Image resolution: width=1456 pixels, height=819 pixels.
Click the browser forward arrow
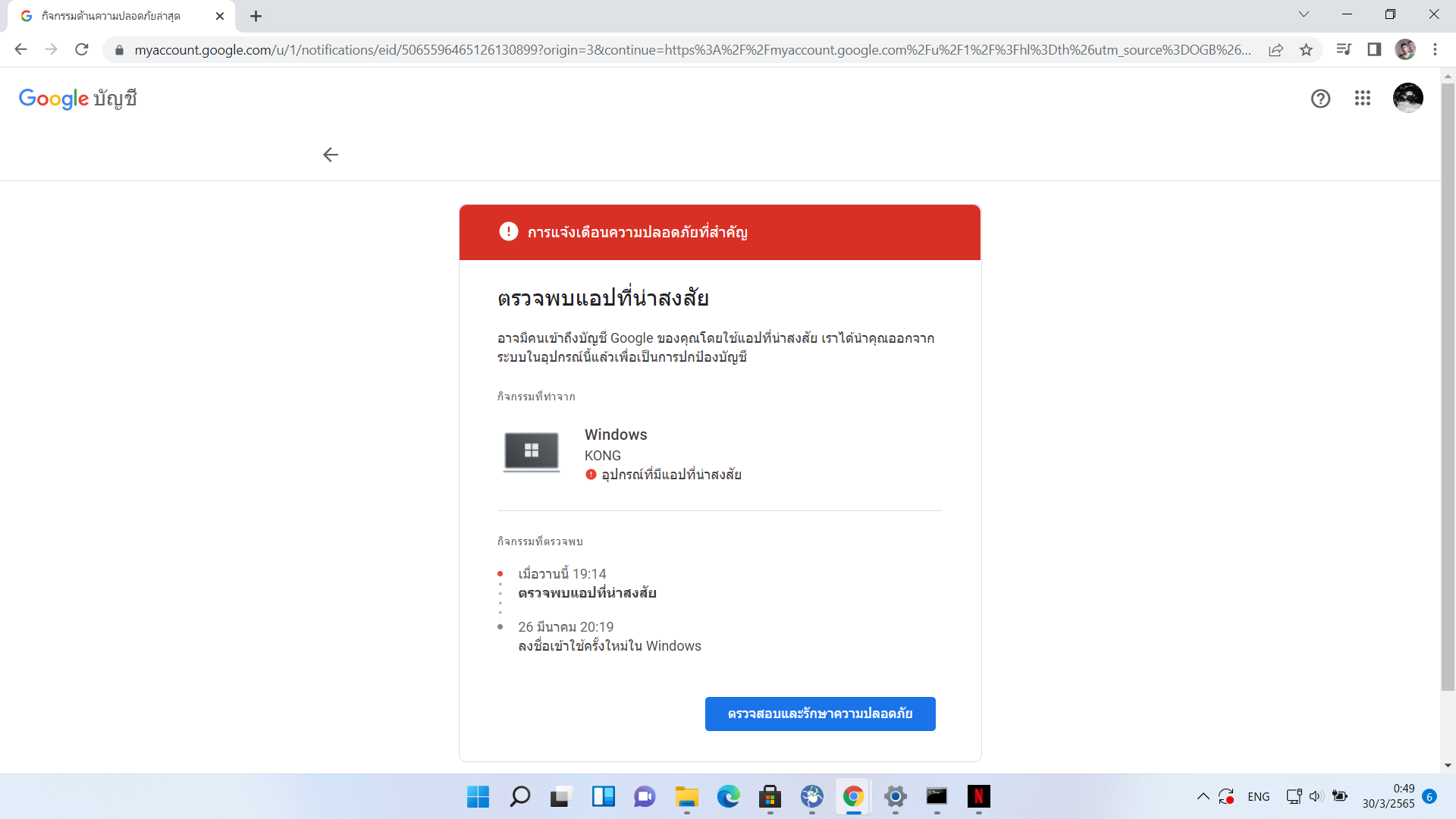tap(51, 49)
